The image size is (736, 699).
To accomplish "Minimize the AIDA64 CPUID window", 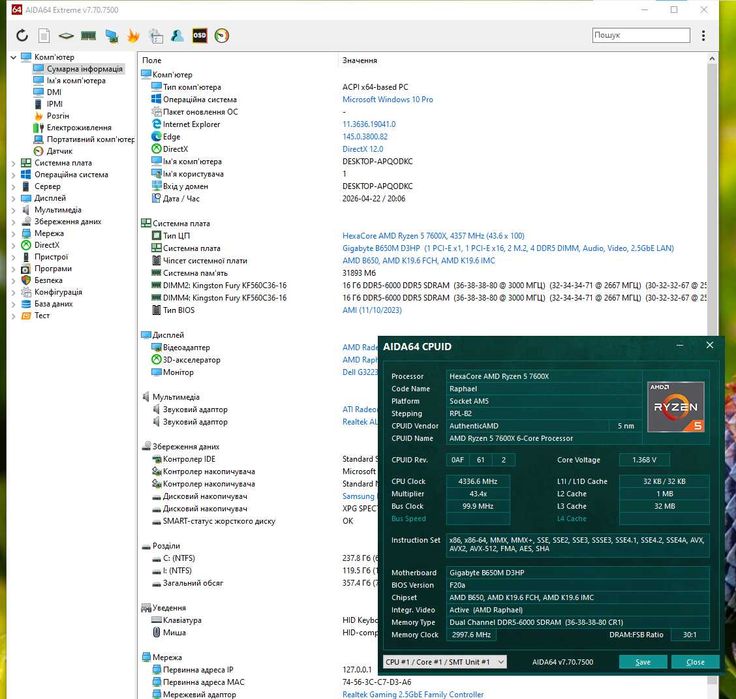I will 680,346.
